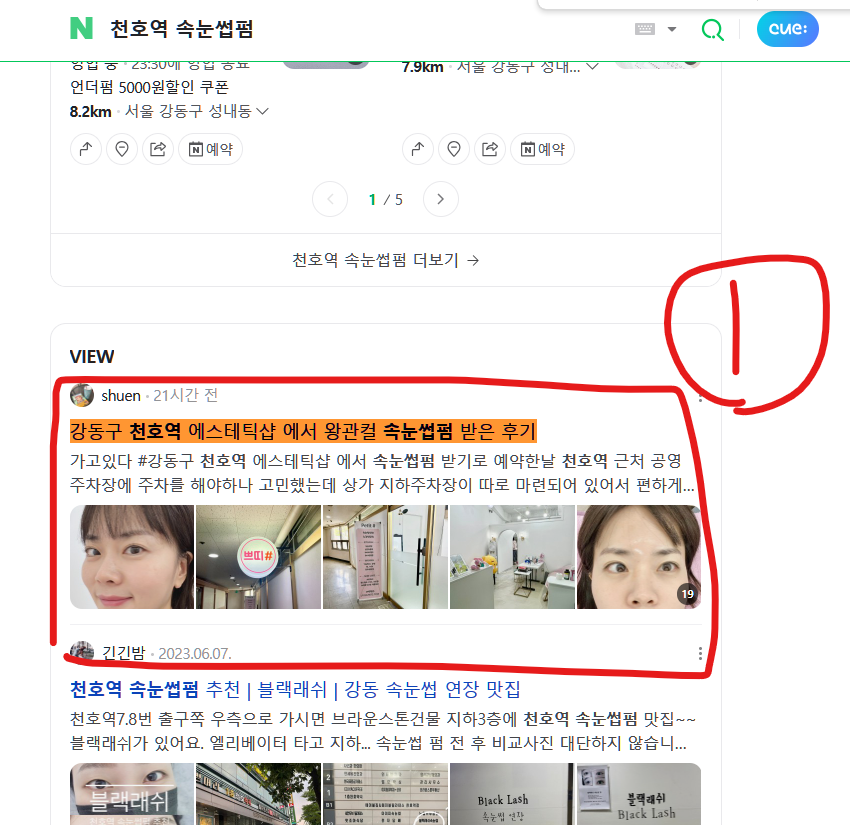Open the 긴긴밤 blogger profile picture
Image resolution: width=850 pixels, height=825 pixels.
pyautogui.click(x=82, y=653)
